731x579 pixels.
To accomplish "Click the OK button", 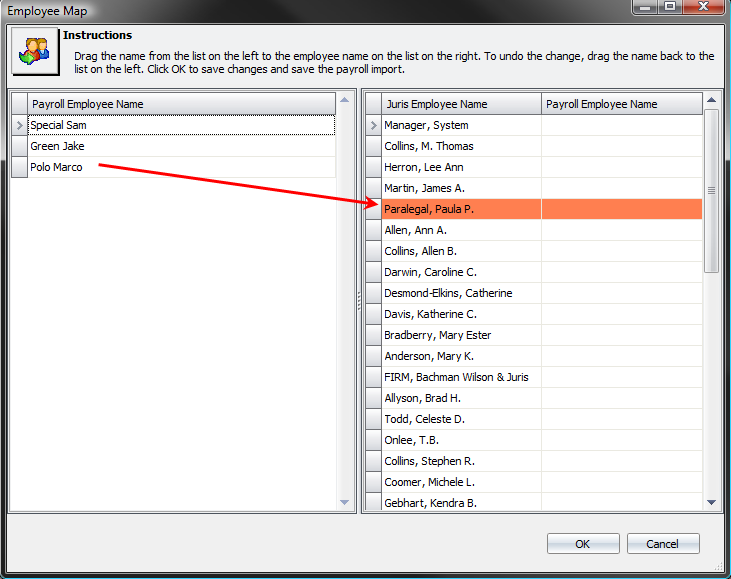I will [x=582, y=544].
